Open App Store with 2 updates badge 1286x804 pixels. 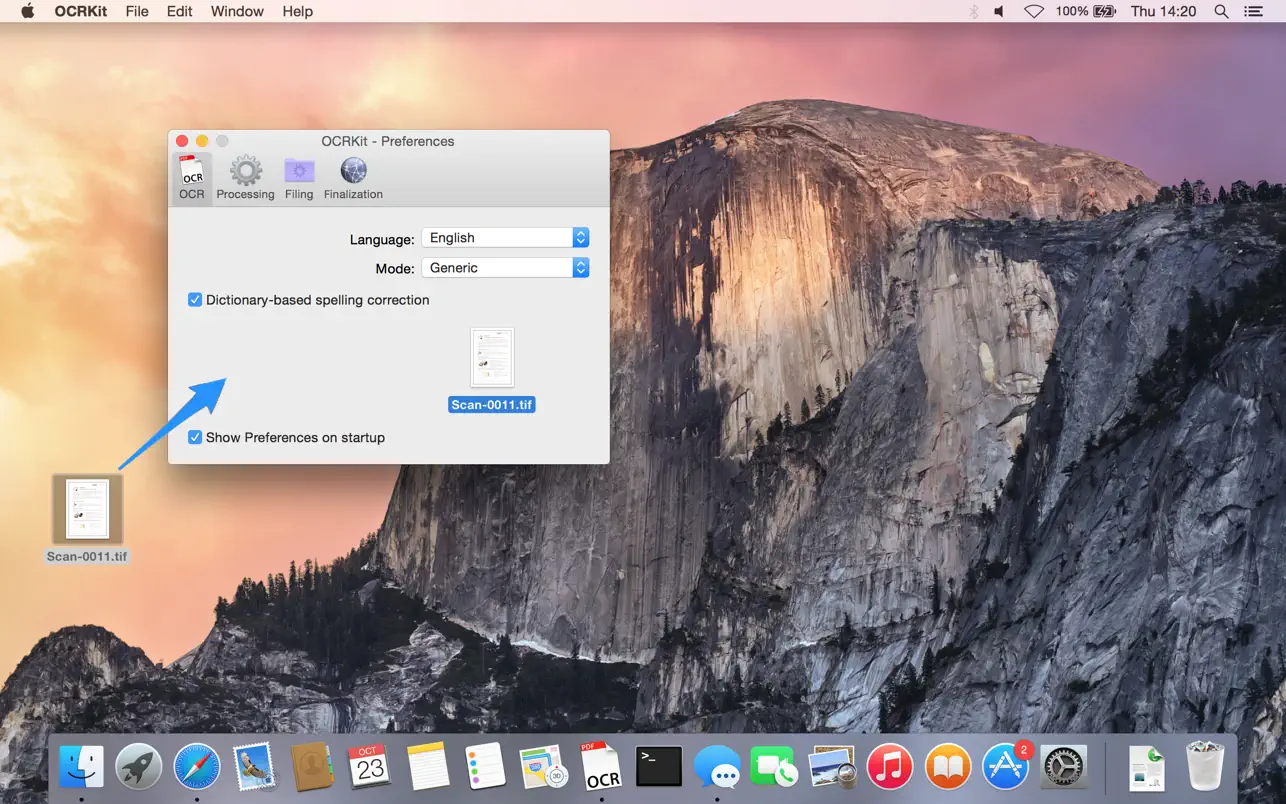click(x=1006, y=767)
